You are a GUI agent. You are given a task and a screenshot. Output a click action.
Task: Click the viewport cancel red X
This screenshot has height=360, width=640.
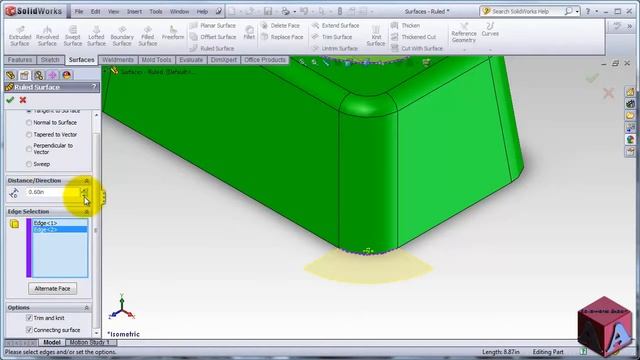(x=608, y=93)
